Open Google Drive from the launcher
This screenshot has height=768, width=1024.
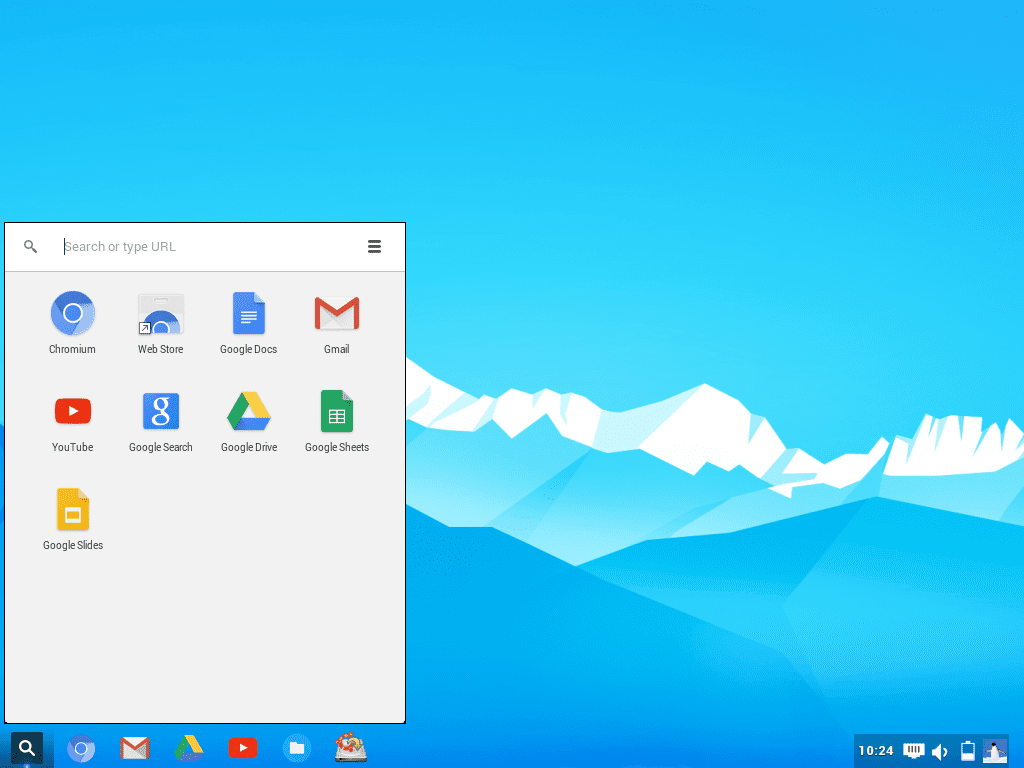click(x=248, y=411)
